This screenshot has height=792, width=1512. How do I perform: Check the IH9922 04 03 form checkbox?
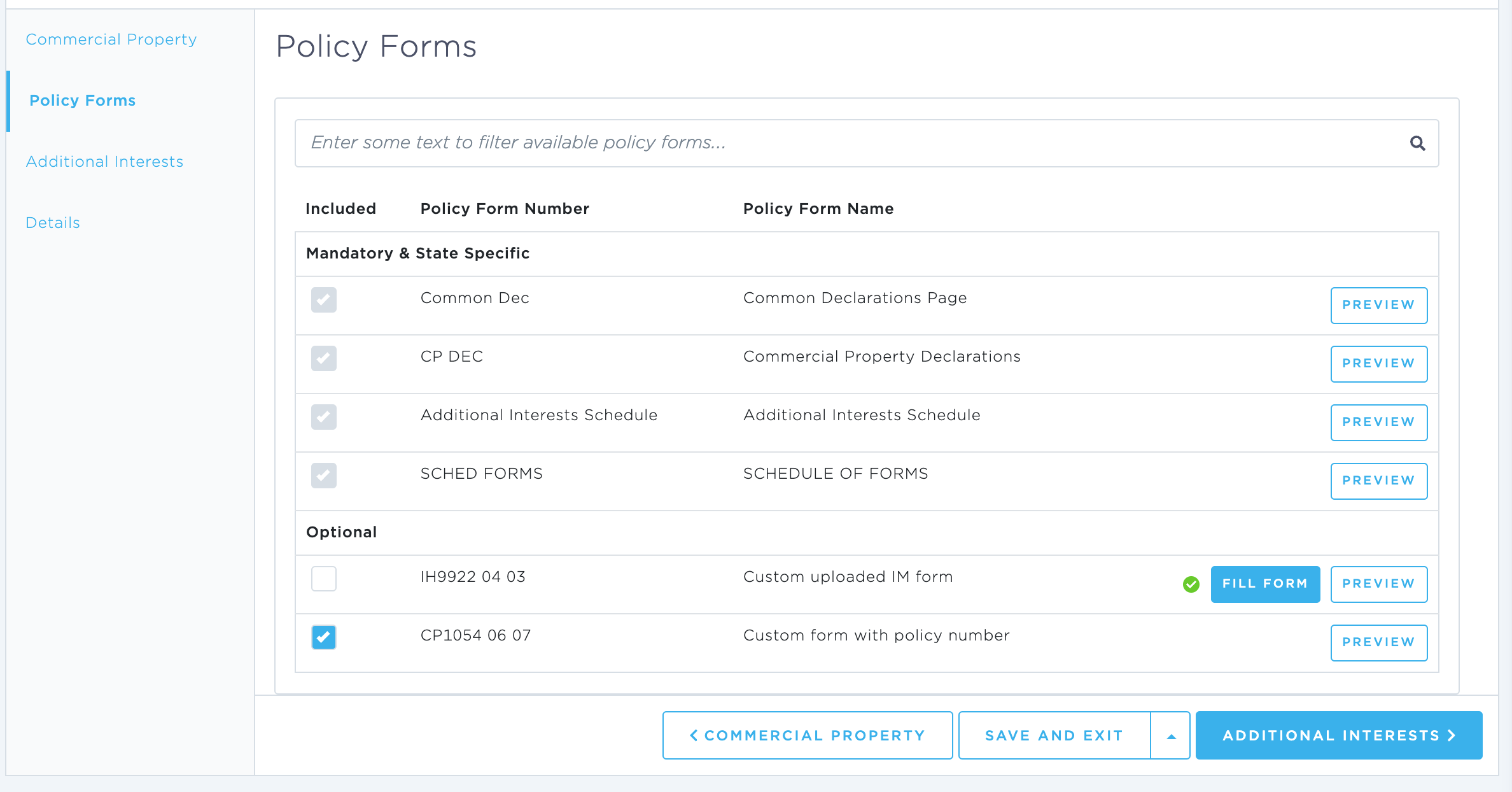click(324, 579)
